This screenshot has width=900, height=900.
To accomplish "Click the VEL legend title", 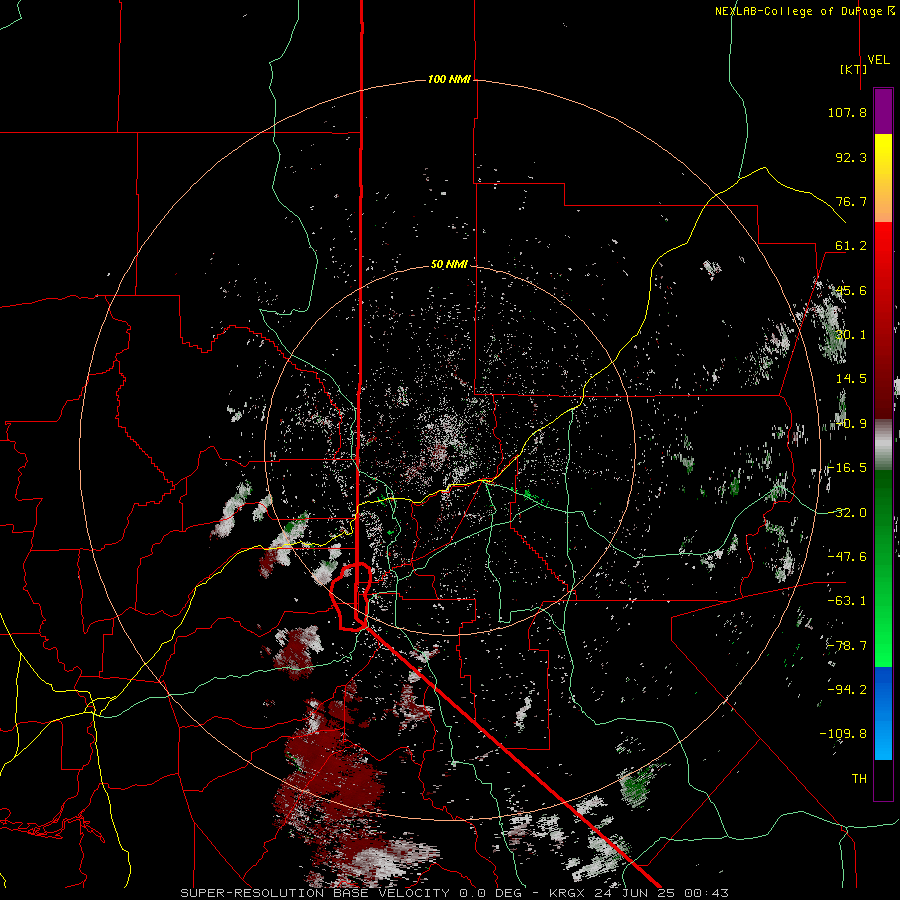I will [878, 60].
